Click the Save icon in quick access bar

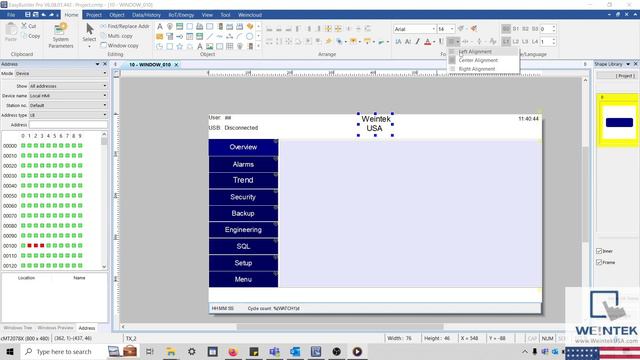coord(27,15)
